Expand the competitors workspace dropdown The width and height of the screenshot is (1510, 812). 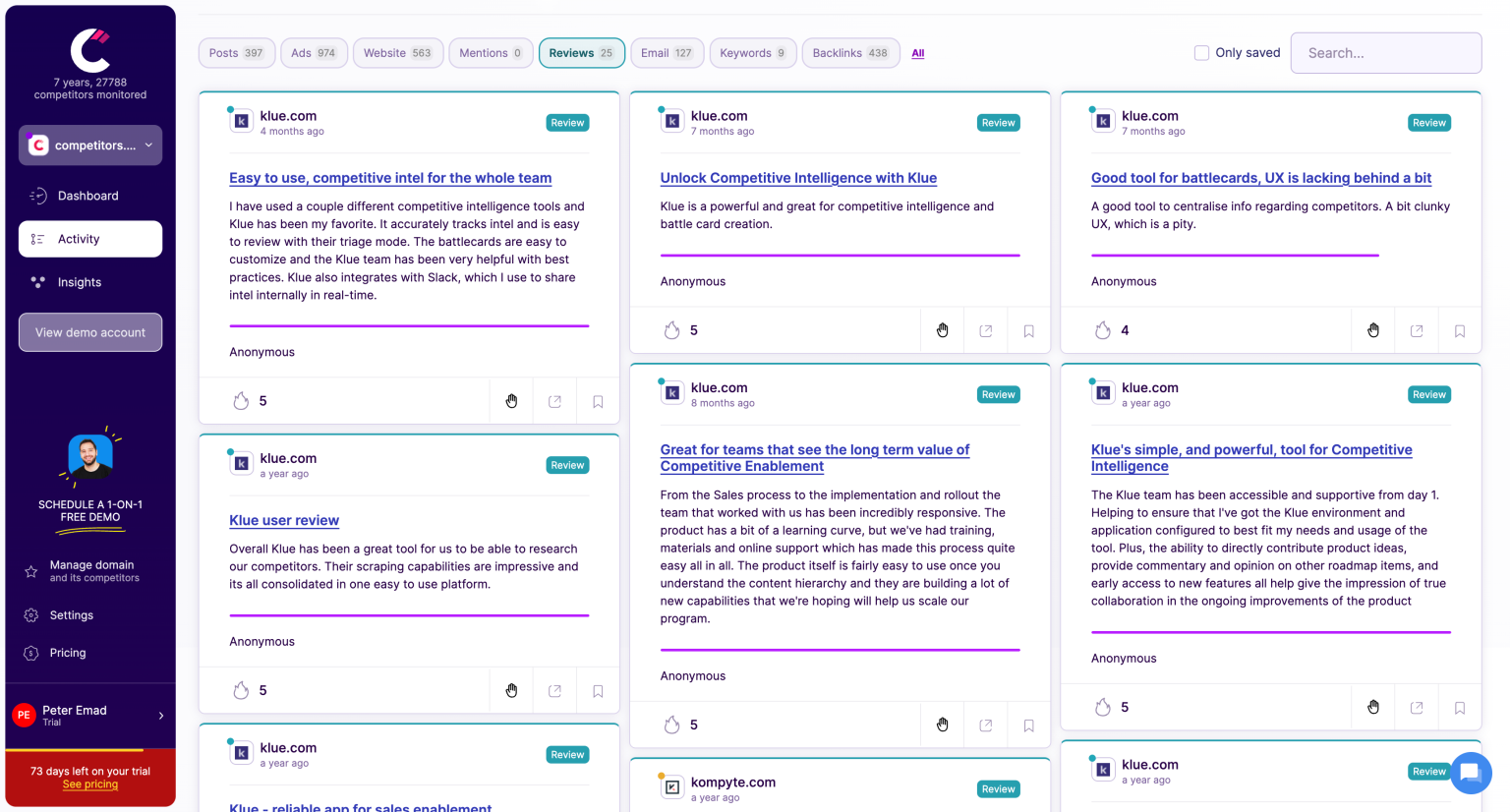(x=148, y=145)
